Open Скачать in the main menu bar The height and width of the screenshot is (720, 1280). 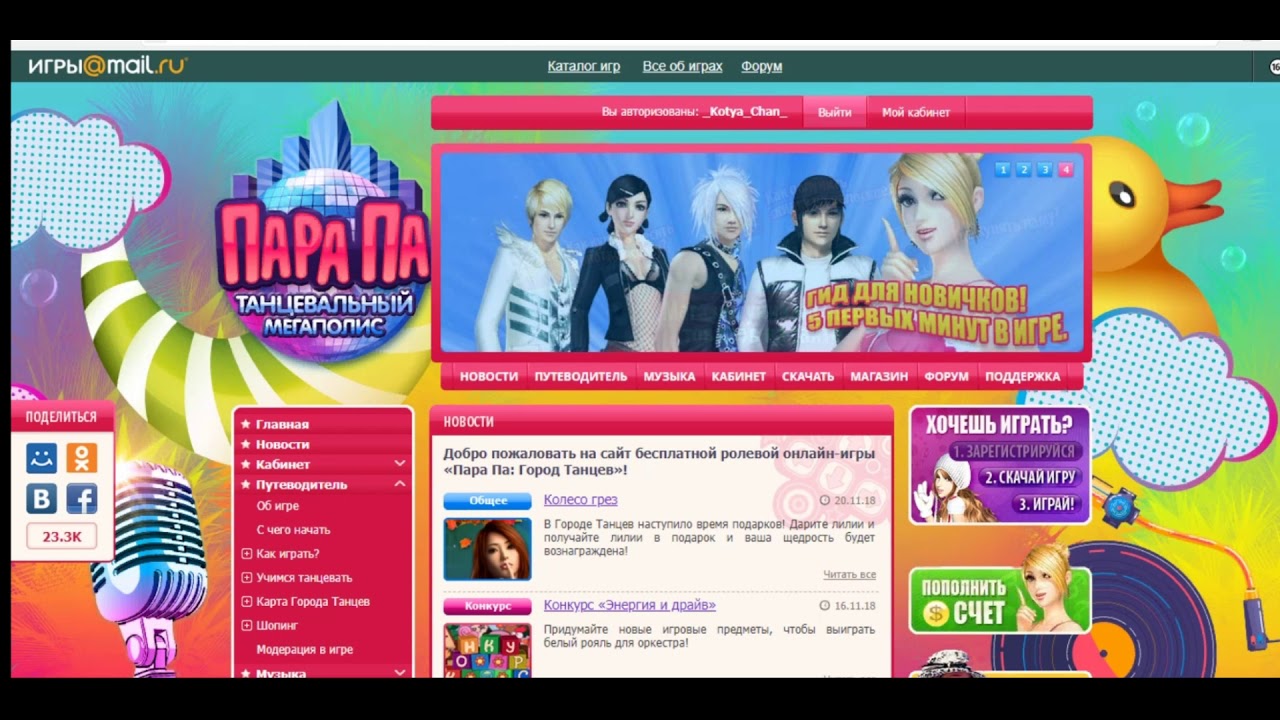point(808,377)
